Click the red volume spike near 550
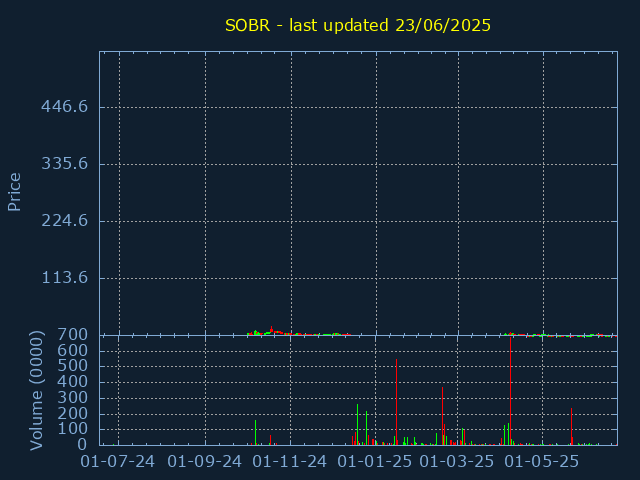This screenshot has width=640, height=480. (x=396, y=402)
